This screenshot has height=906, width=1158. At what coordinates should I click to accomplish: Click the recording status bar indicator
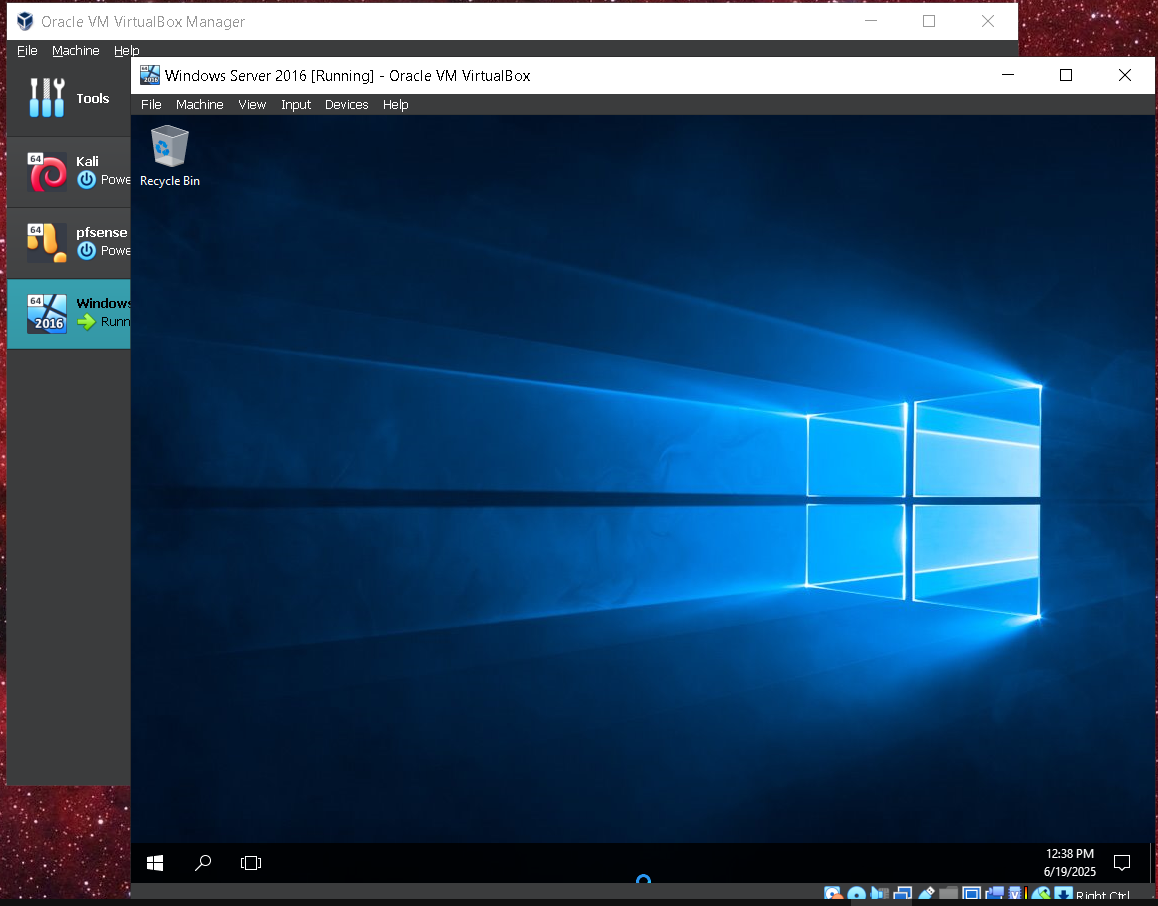point(995,893)
